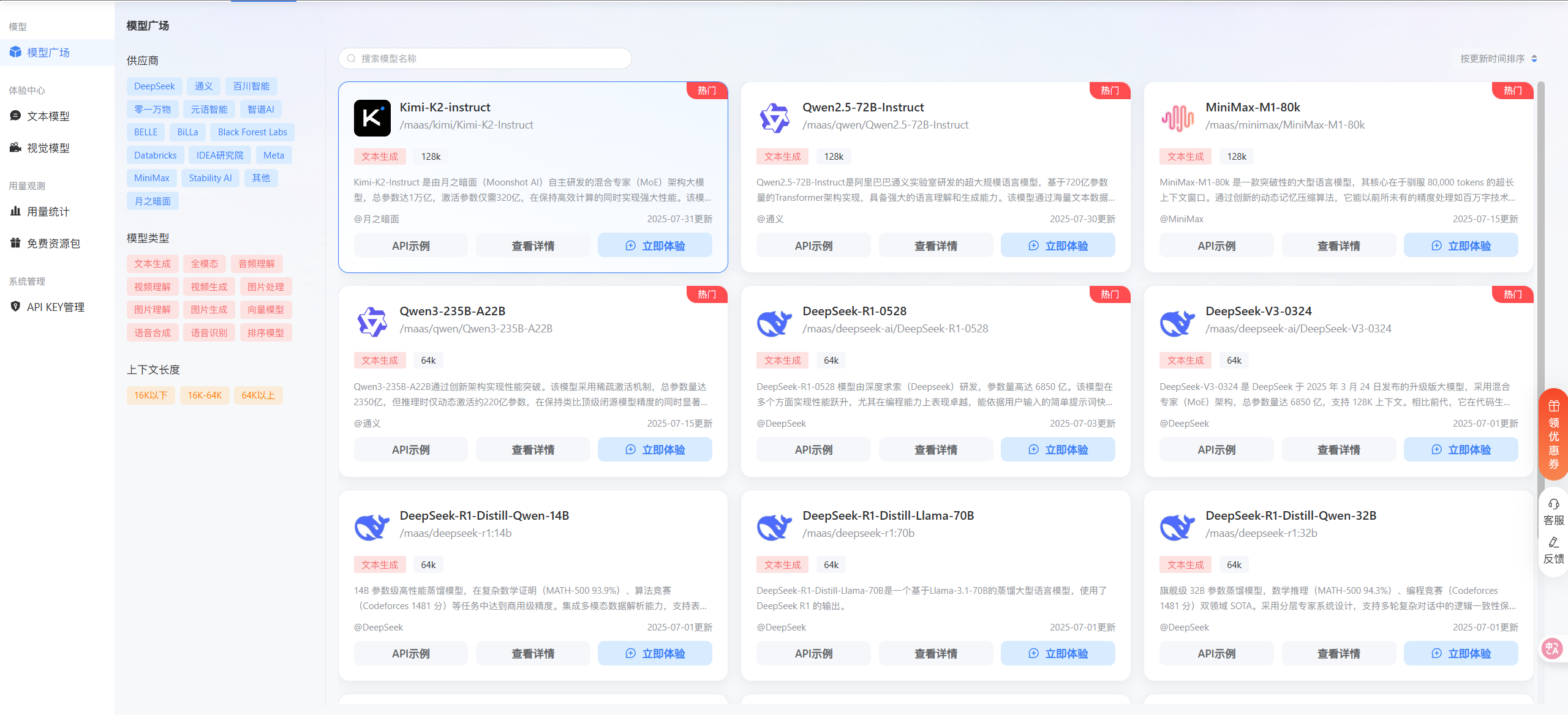The height and width of the screenshot is (715, 1568).
Task: Toggle the 视频生成 model type filter
Action: click(x=209, y=287)
